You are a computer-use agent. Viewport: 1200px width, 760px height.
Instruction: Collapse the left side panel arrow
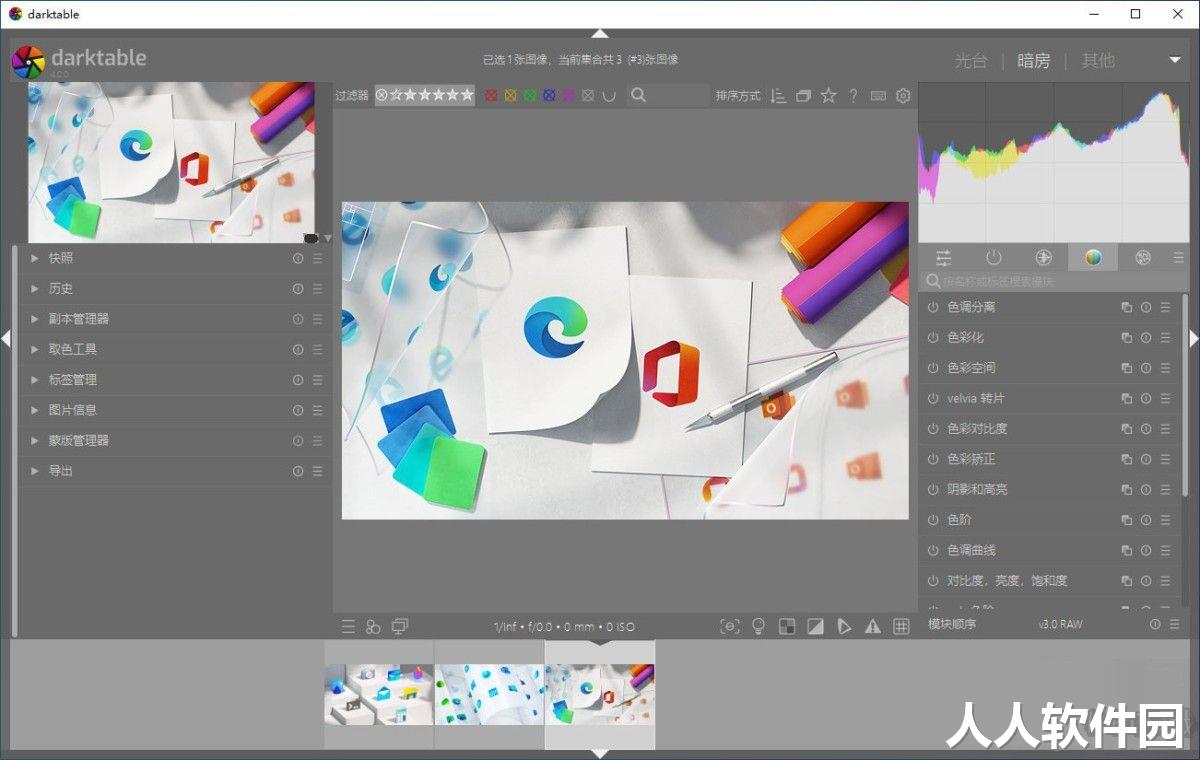coord(5,339)
